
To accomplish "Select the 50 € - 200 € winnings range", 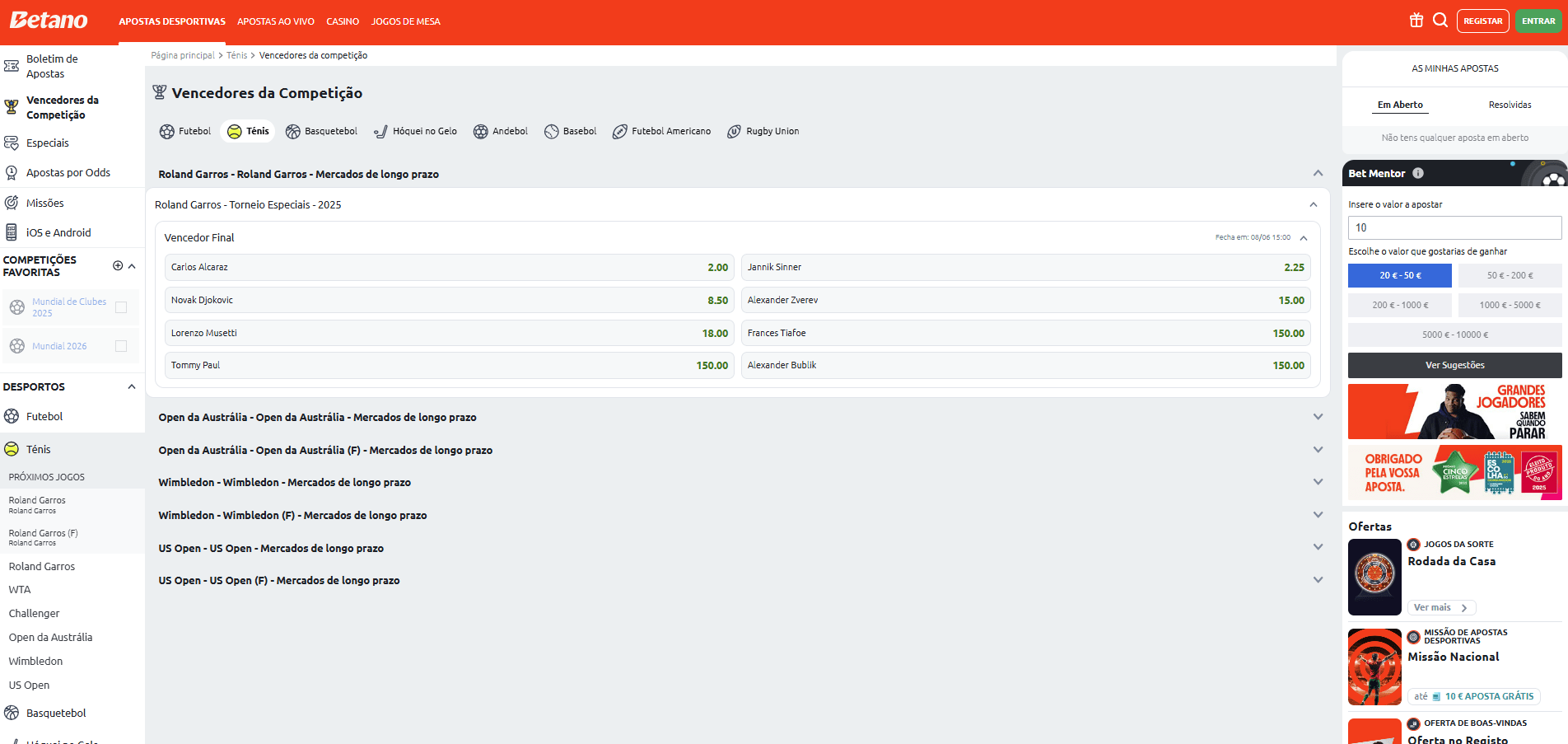I will 1510,275.
